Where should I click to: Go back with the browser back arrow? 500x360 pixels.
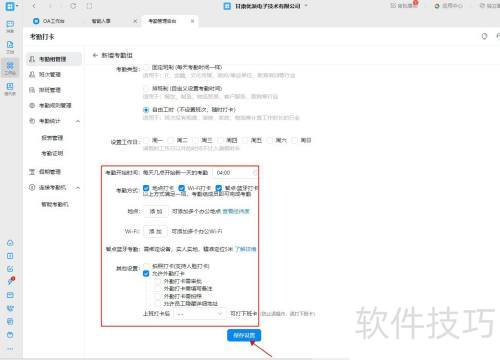click(34, 6)
